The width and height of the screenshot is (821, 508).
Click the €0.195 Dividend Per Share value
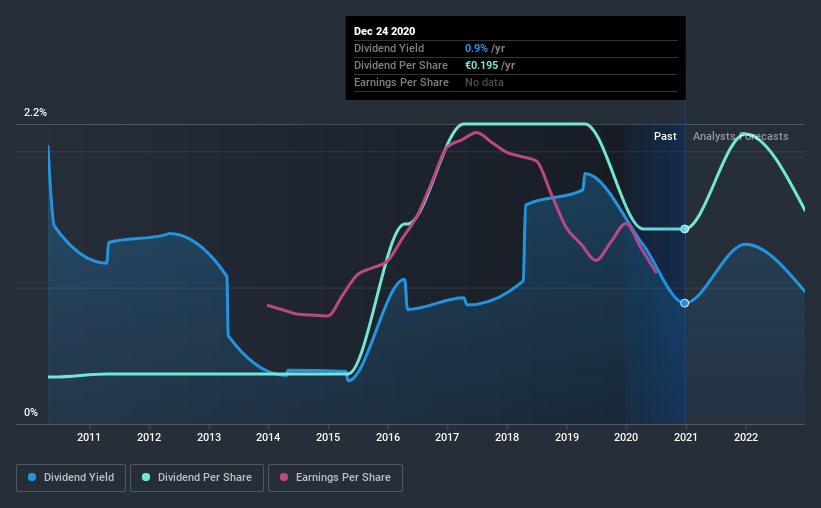pyautogui.click(x=482, y=65)
